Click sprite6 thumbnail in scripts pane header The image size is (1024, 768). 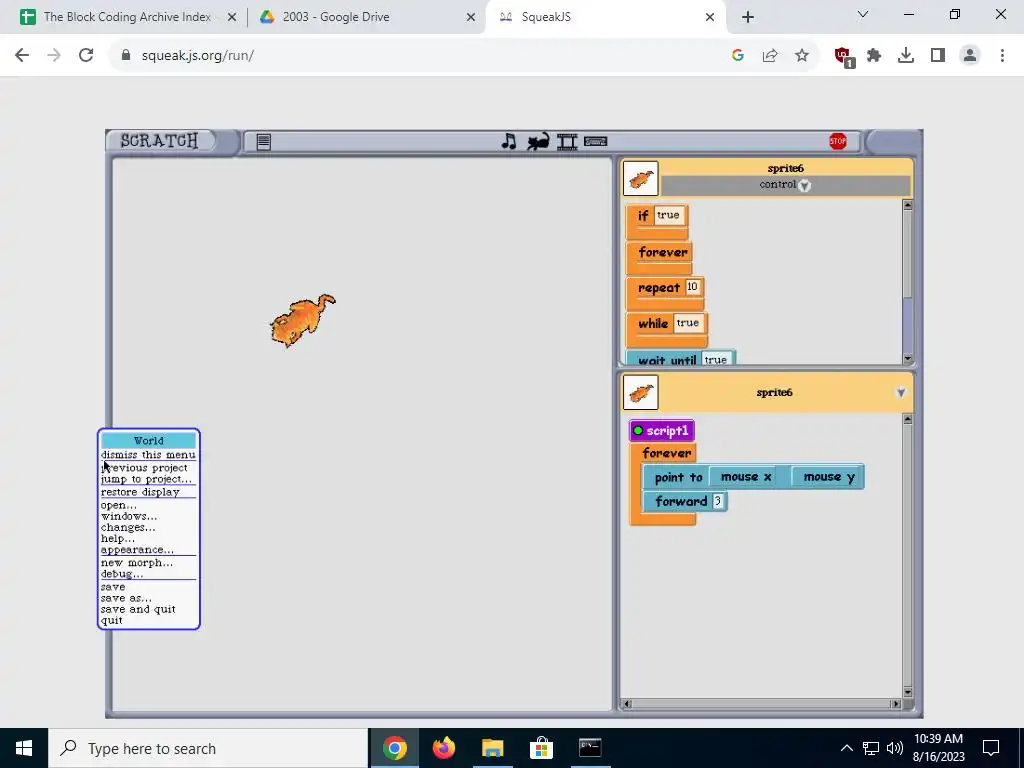(x=641, y=392)
